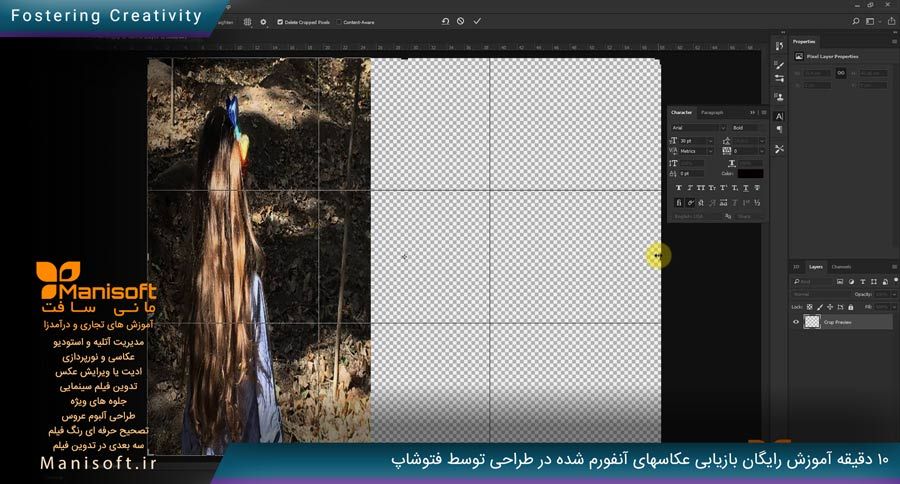This screenshot has height=484, width=900.
Task: Open the Metrics kerning dropdown
Action: pos(710,152)
